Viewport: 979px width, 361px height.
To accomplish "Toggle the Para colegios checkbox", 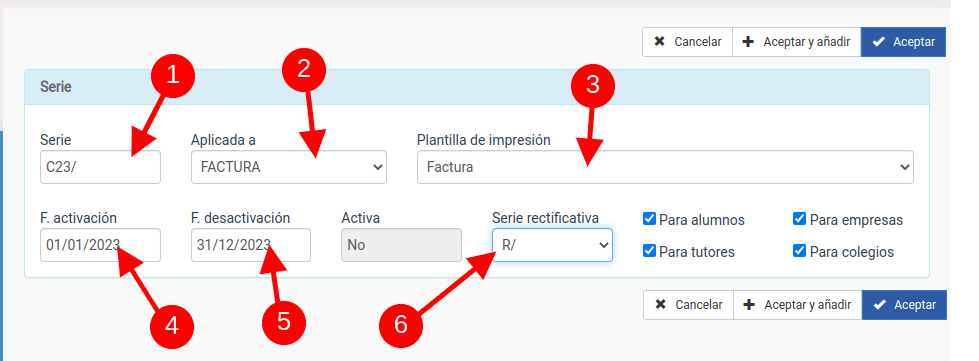I will (x=799, y=251).
